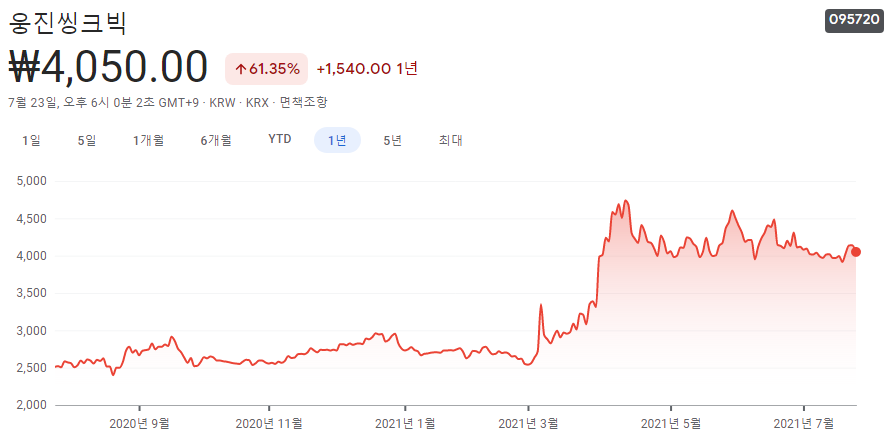893x444 pixels.
Task: Click the ₩4,050.00 current price
Action: [109, 68]
